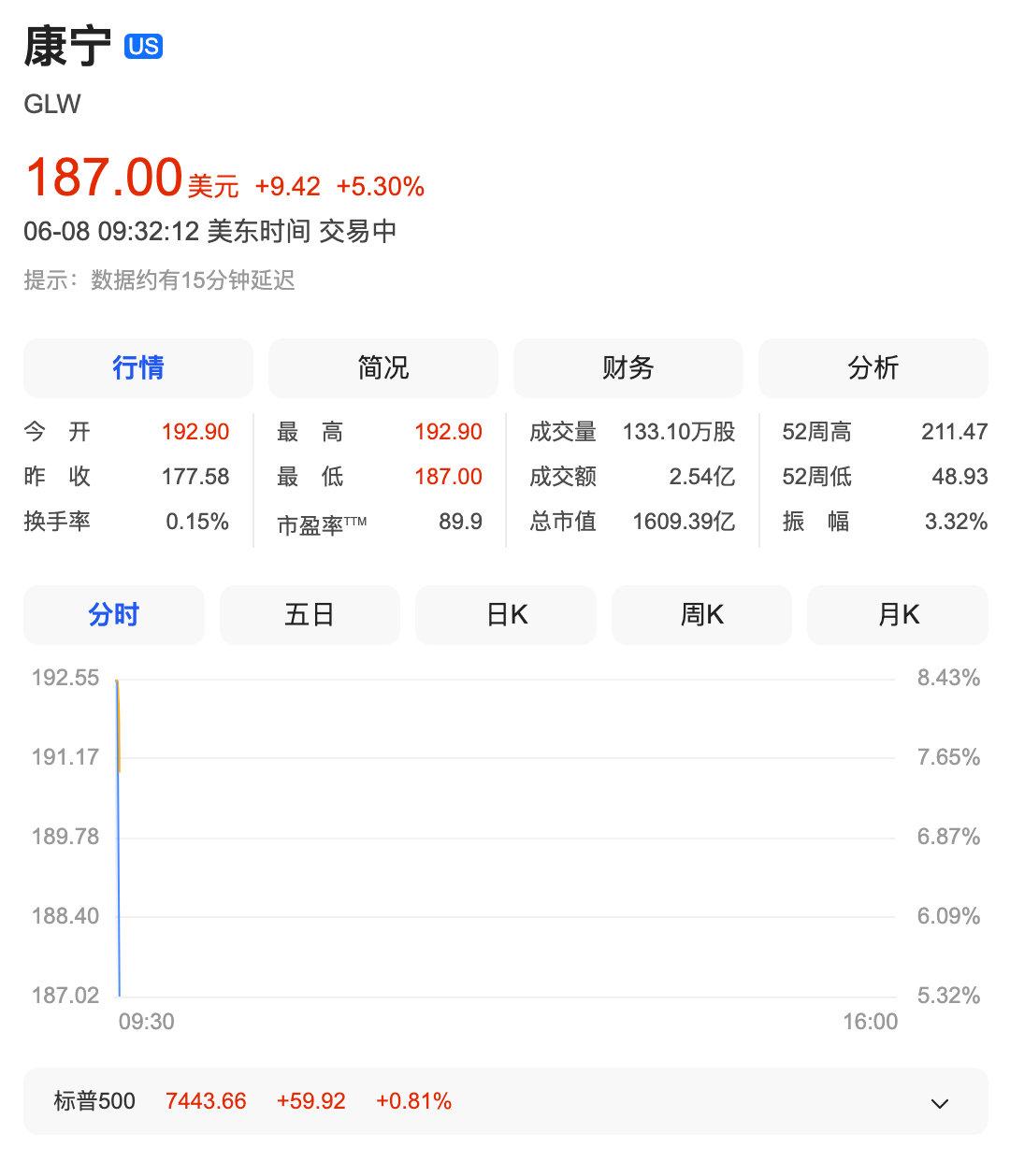Click the 52周低 value 48.93
This screenshot has height=1176, width=1010.
[960, 476]
